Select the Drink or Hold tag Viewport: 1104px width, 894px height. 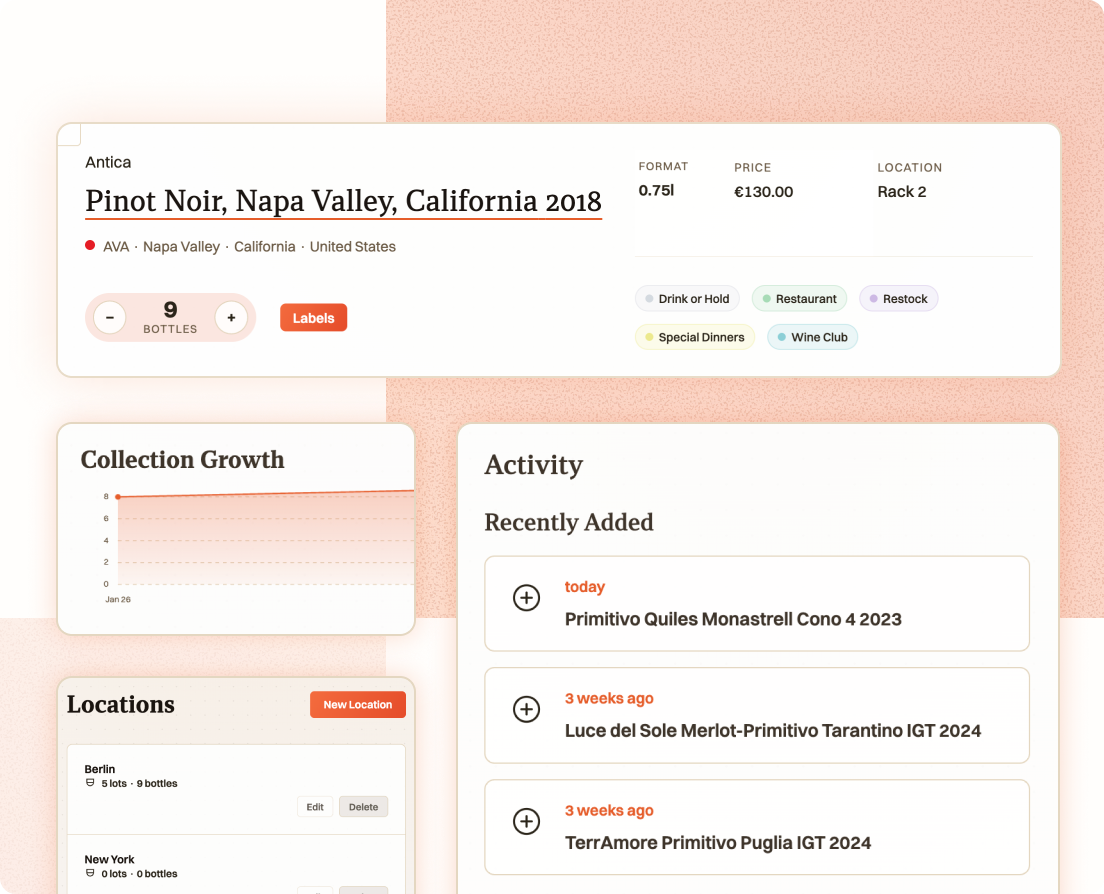[x=687, y=299]
